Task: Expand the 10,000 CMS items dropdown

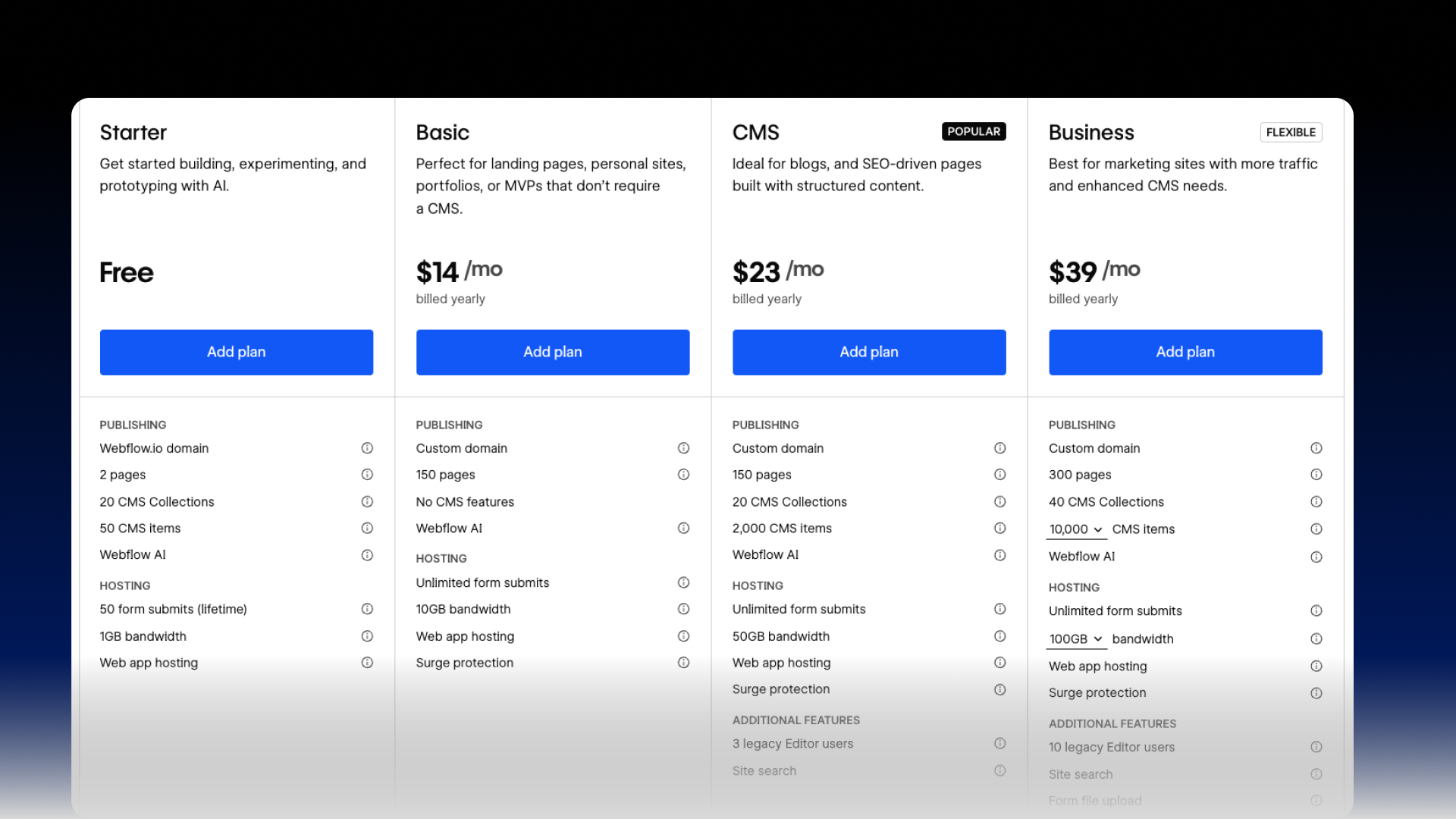Action: click(x=1075, y=529)
